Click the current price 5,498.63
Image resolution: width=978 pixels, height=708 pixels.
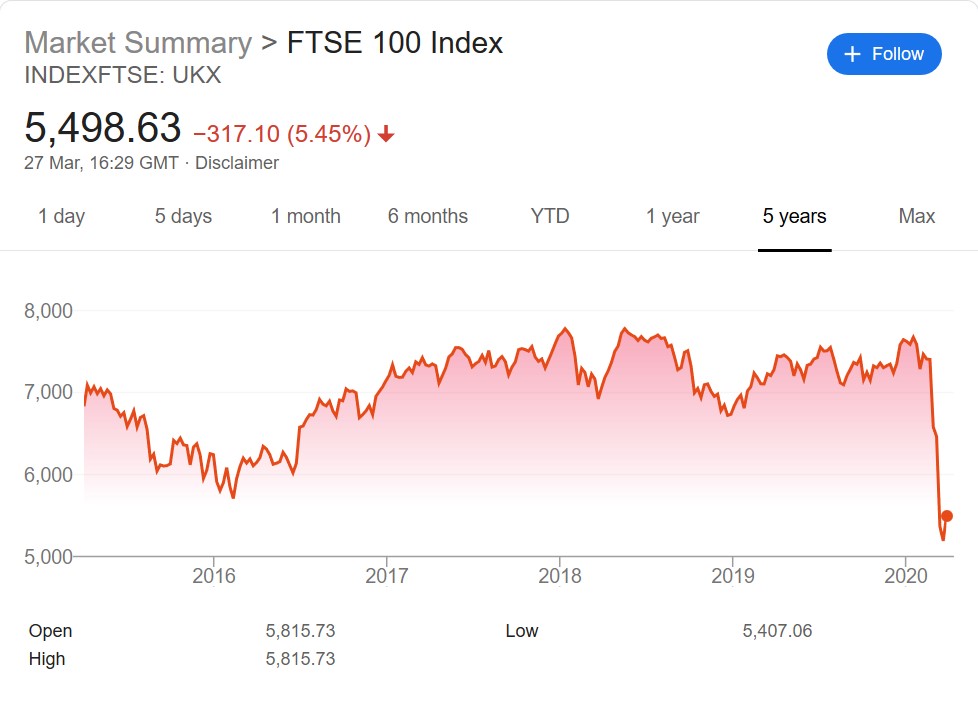click(x=103, y=129)
